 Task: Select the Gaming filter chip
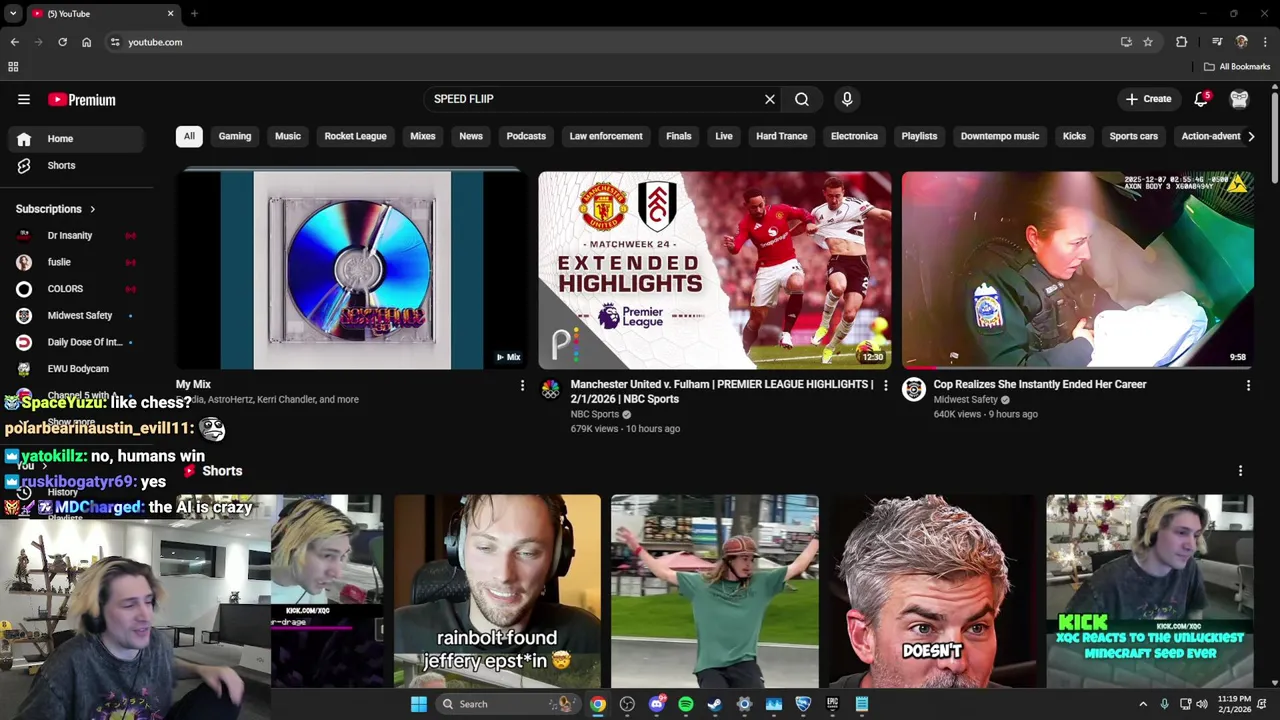235,136
